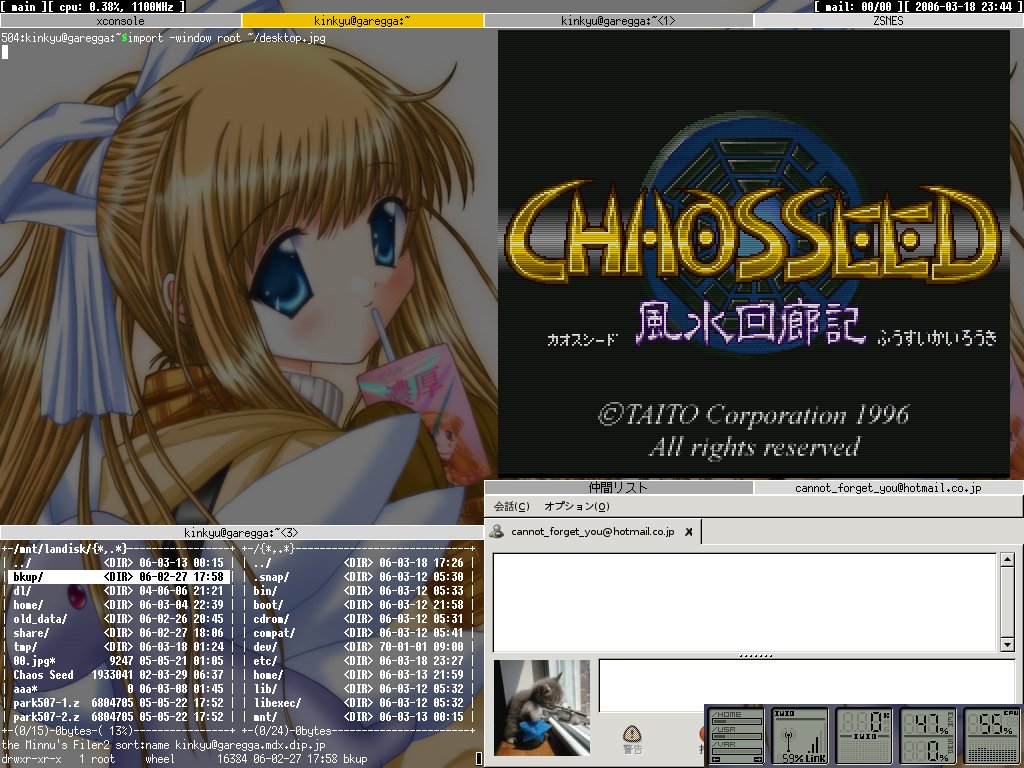Click the cpu 0.38% 1100MHz status indicator
The image size is (1024, 768).
point(116,7)
